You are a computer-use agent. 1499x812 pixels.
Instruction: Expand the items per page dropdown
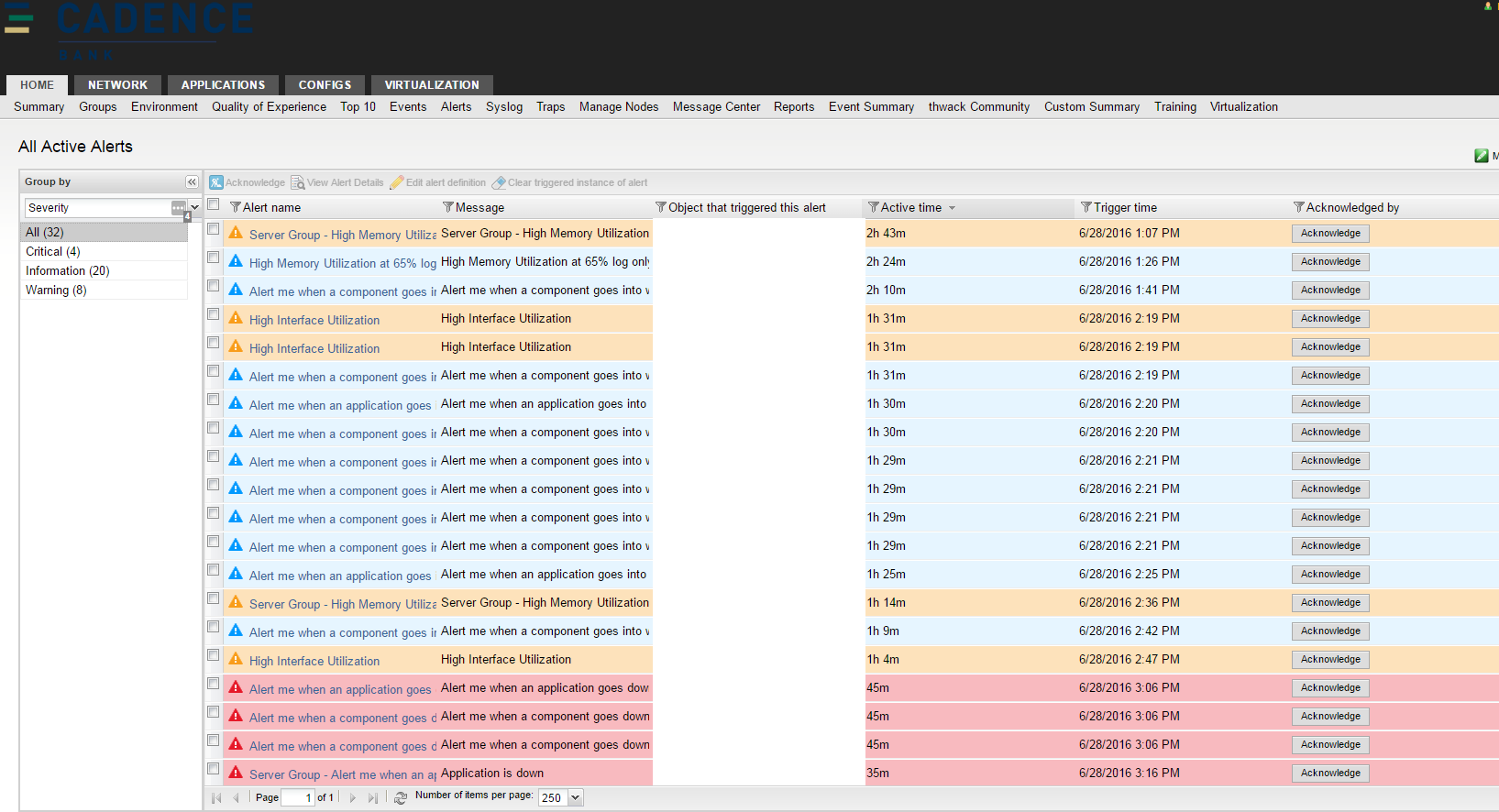coord(576,798)
